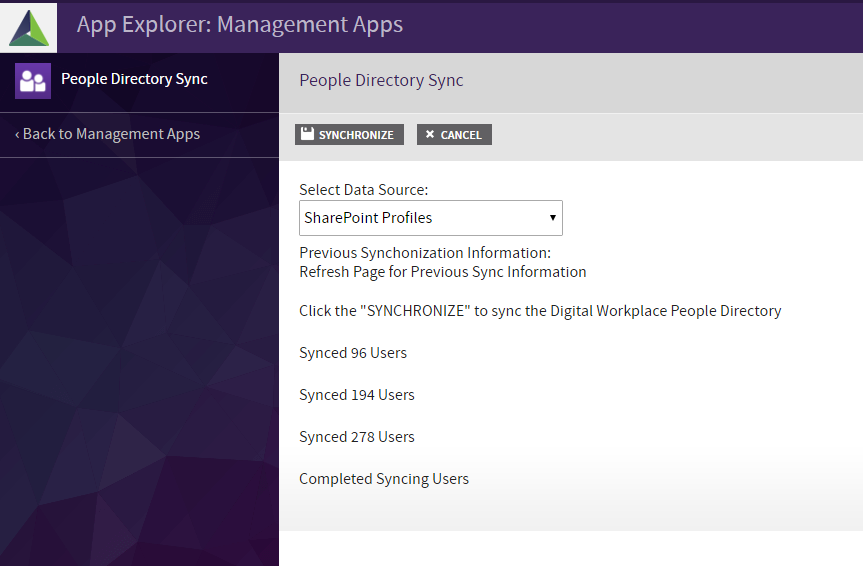Click the 'Synced 278 Users' status line
This screenshot has height=566, width=863.
pos(357,437)
